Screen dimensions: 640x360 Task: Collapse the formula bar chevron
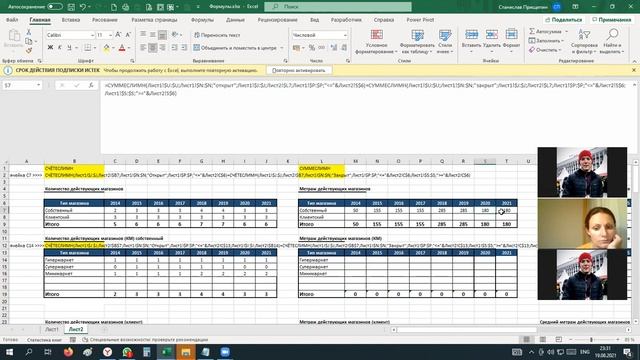pyautogui.click(x=634, y=85)
